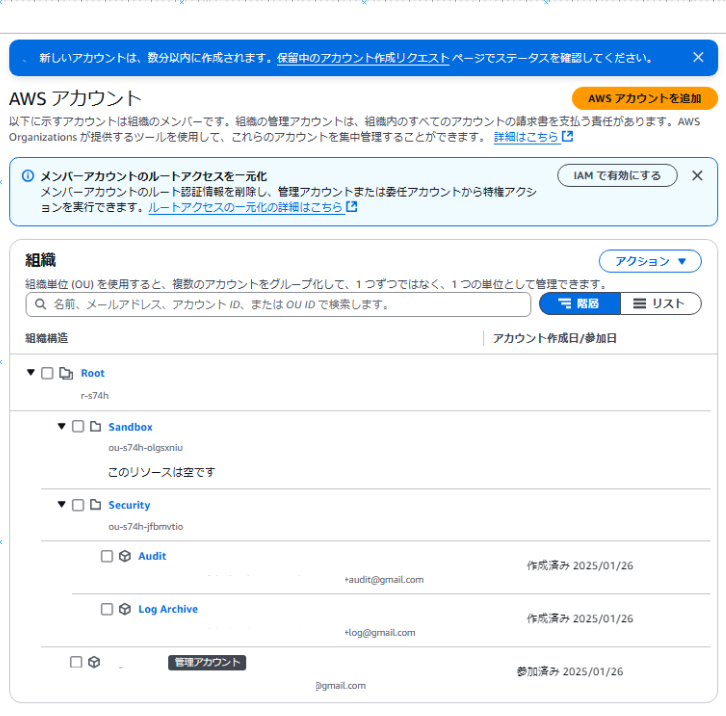Click the +audit@gmail.com email text
Screen dimensions: 726x716
point(384,580)
